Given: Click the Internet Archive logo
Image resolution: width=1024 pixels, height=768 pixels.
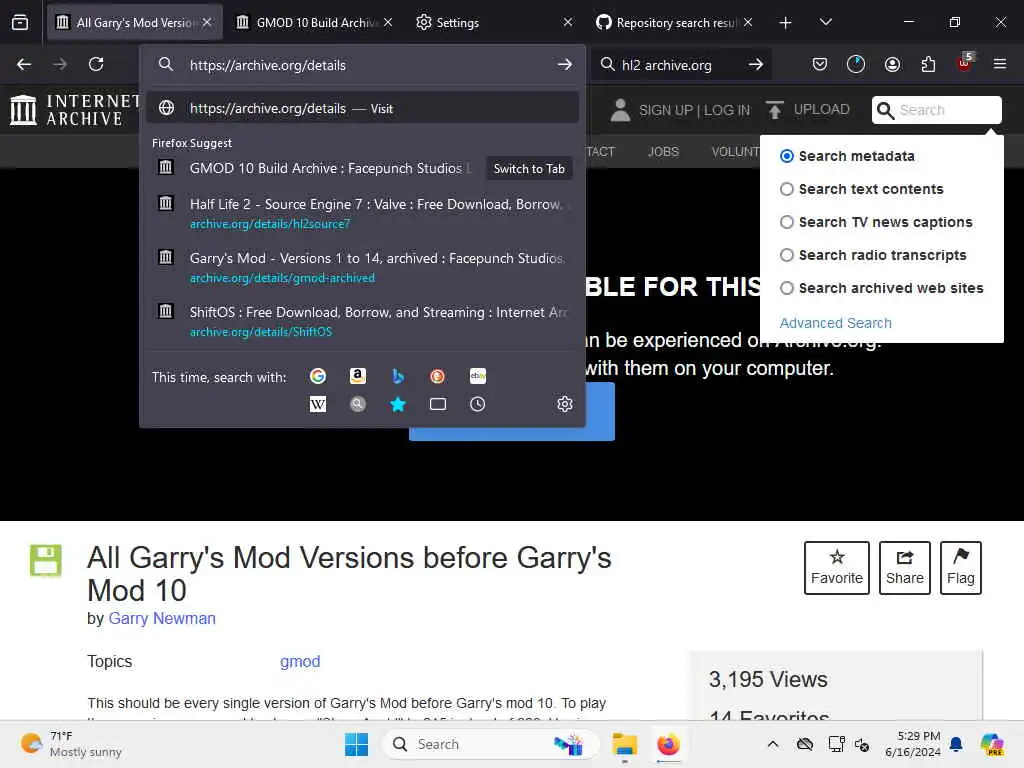Looking at the screenshot, I should [74, 110].
